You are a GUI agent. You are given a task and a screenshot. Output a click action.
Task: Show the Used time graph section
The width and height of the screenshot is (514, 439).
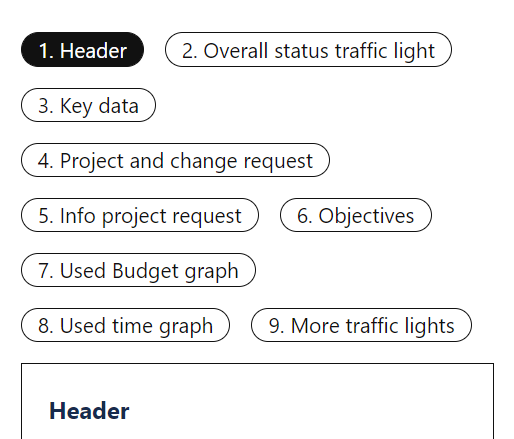(x=125, y=325)
